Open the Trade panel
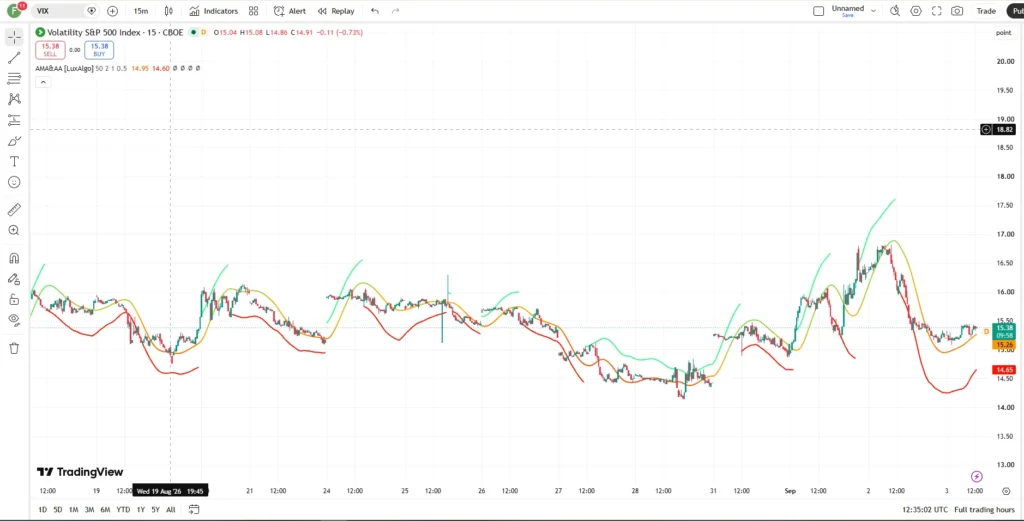1024x521 pixels. (x=986, y=11)
